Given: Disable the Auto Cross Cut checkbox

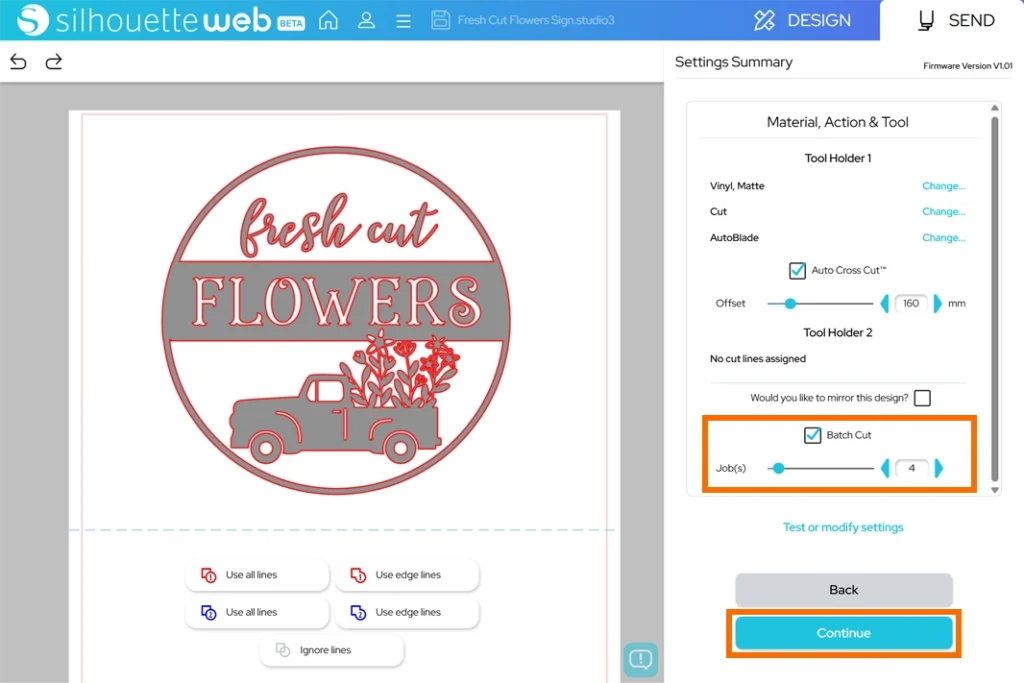Looking at the screenshot, I should click(797, 271).
